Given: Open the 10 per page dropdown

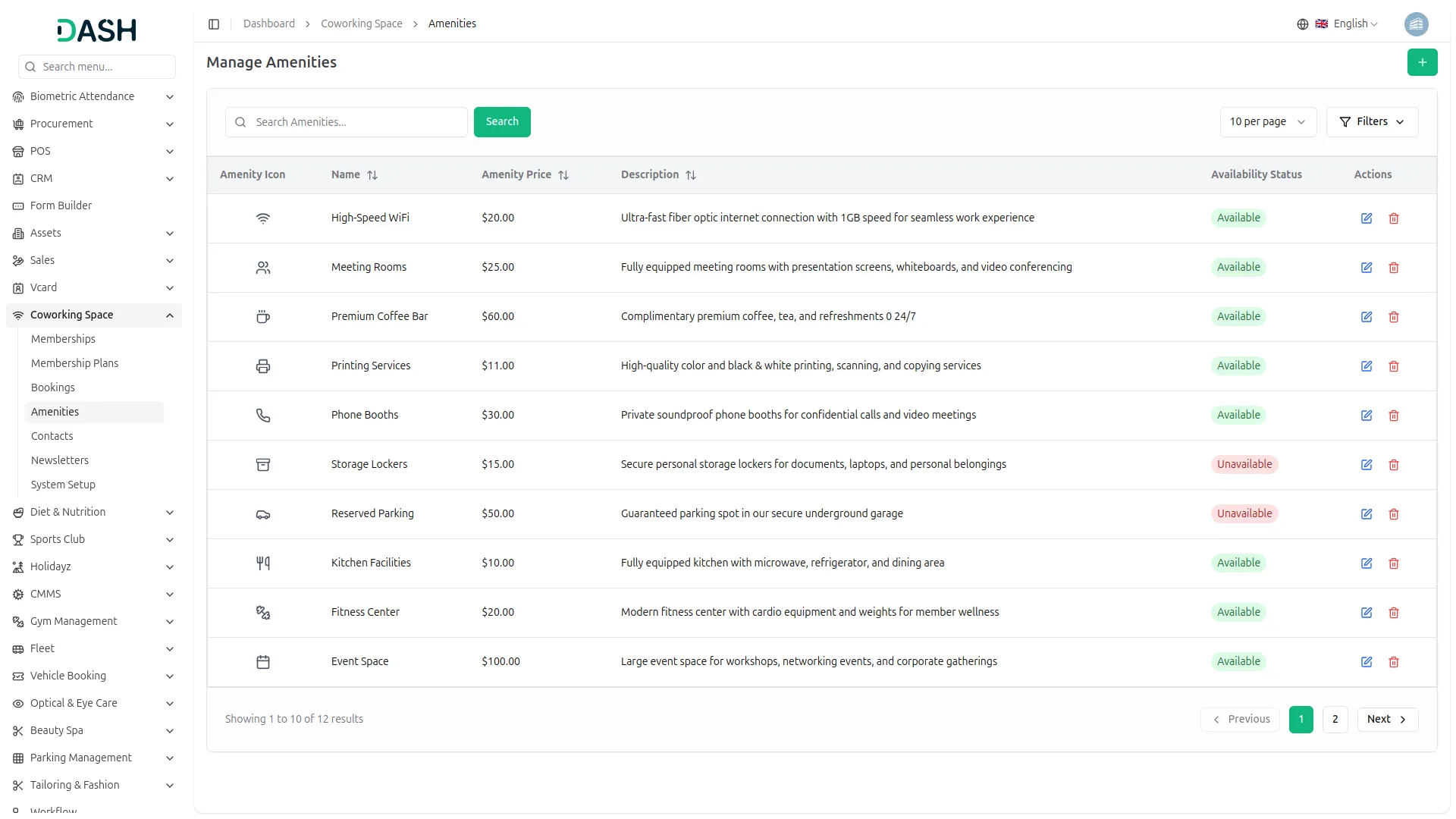Looking at the screenshot, I should click(x=1267, y=122).
